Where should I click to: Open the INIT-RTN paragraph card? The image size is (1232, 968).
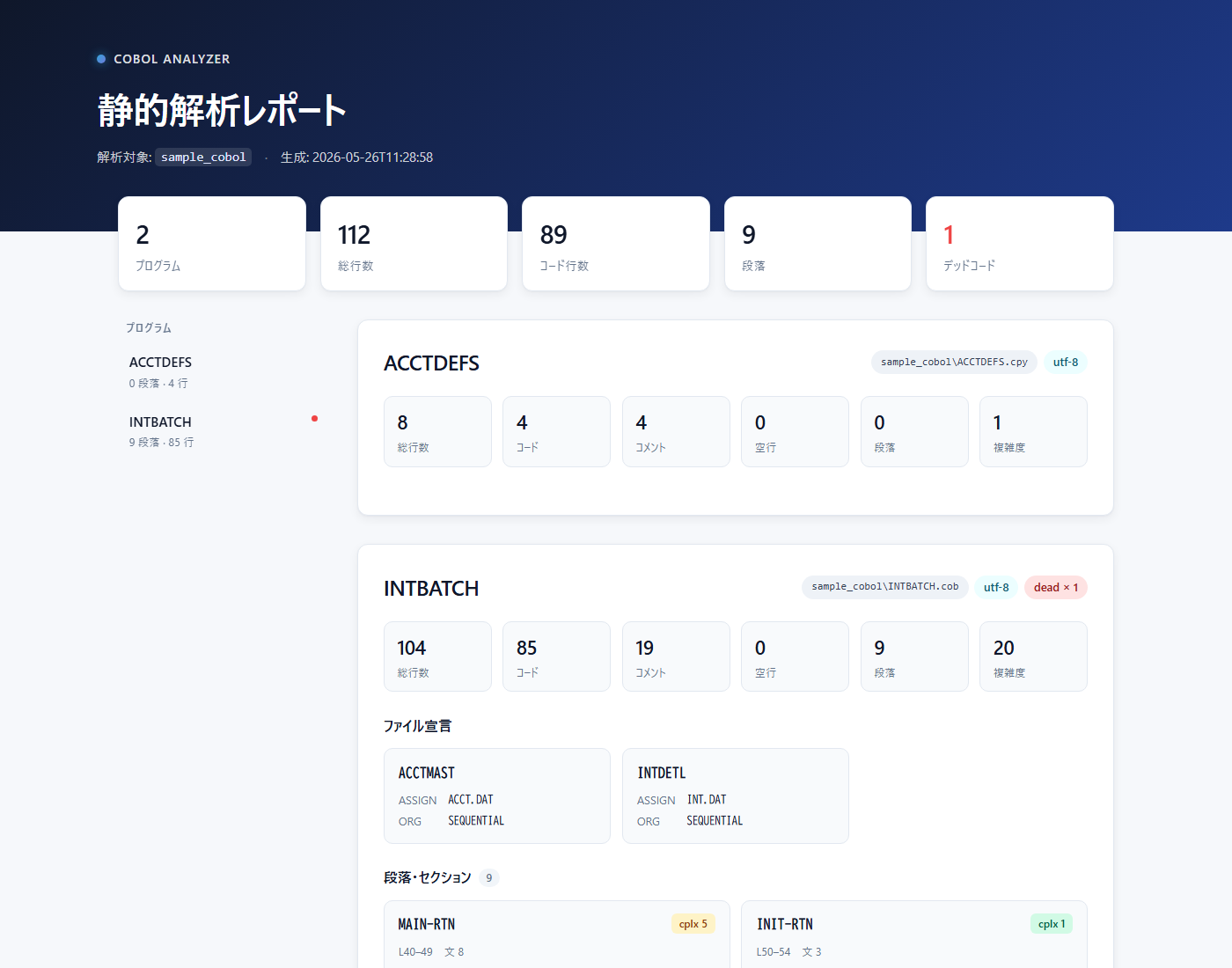pyautogui.click(x=914, y=935)
